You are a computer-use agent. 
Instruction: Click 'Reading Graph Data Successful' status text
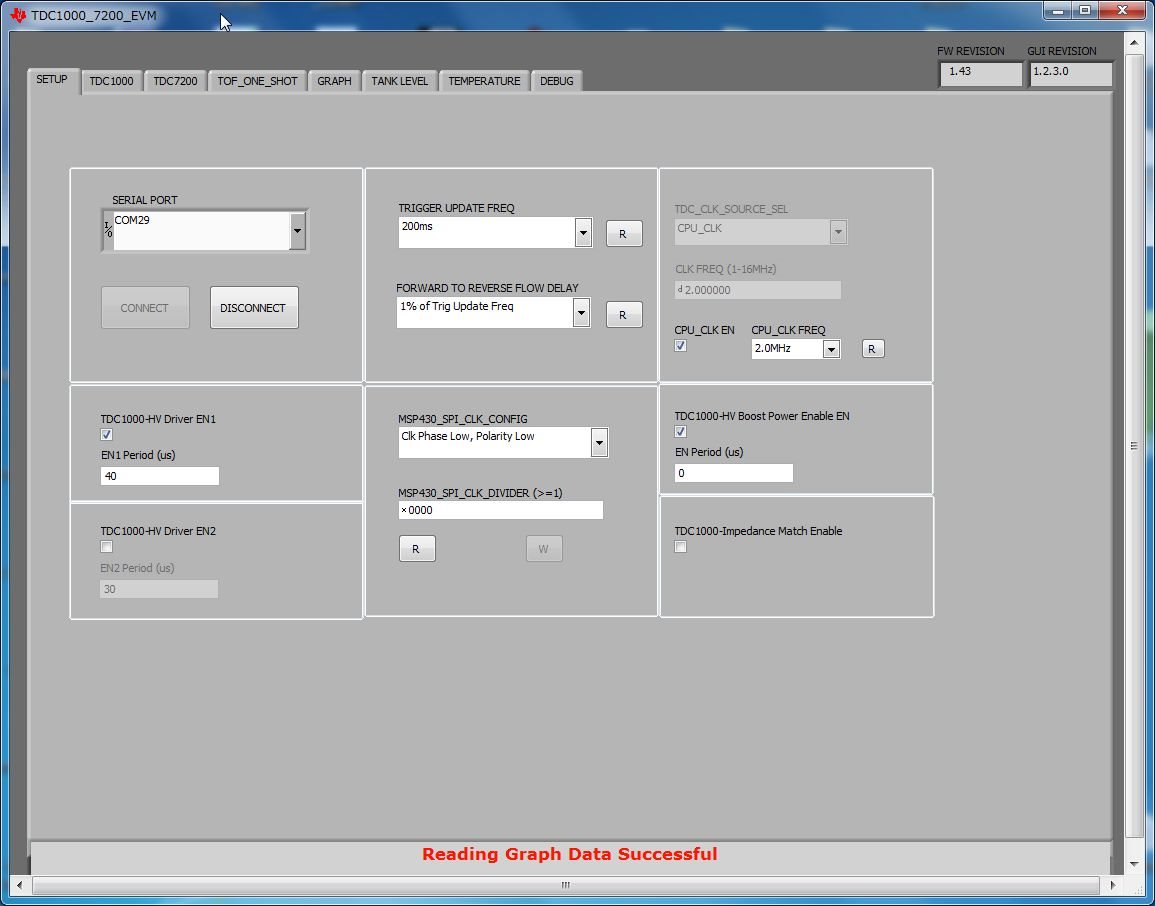click(569, 854)
